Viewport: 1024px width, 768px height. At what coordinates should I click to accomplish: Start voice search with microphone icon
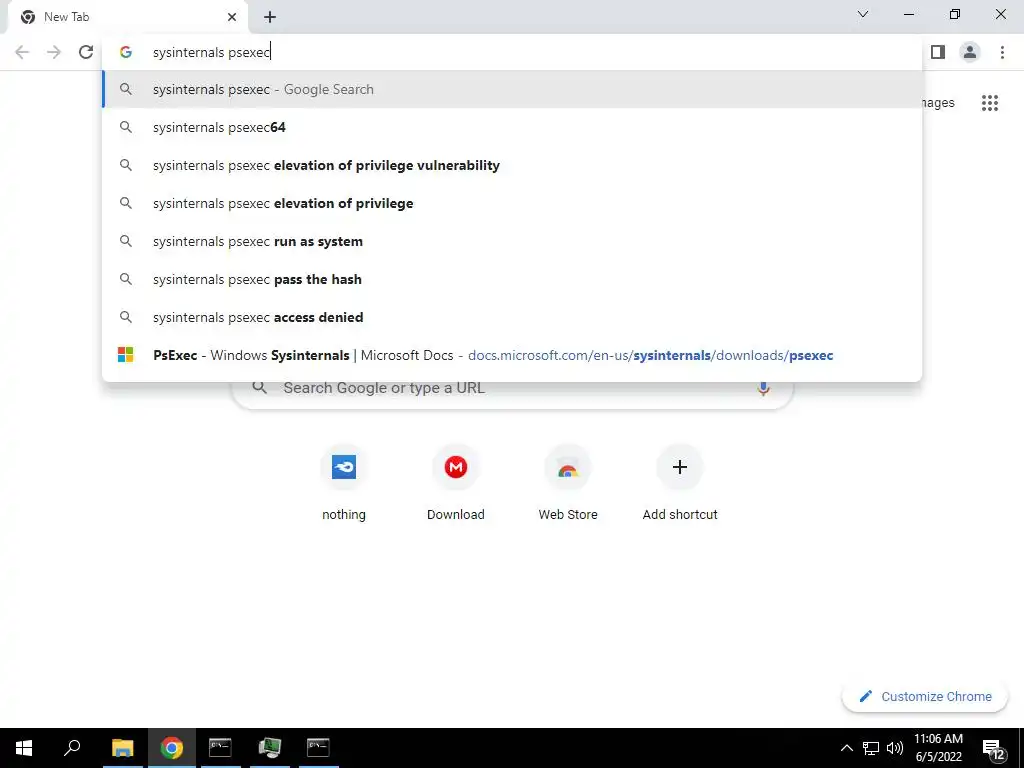click(763, 388)
